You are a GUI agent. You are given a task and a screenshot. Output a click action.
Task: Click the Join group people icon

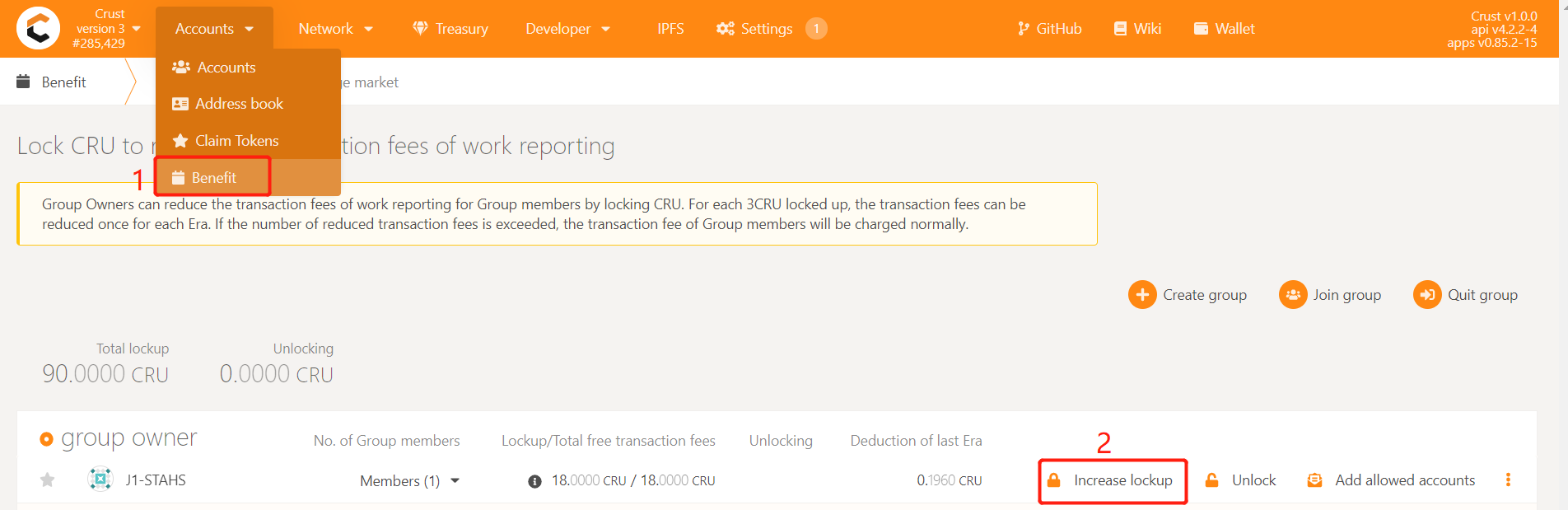1293,295
